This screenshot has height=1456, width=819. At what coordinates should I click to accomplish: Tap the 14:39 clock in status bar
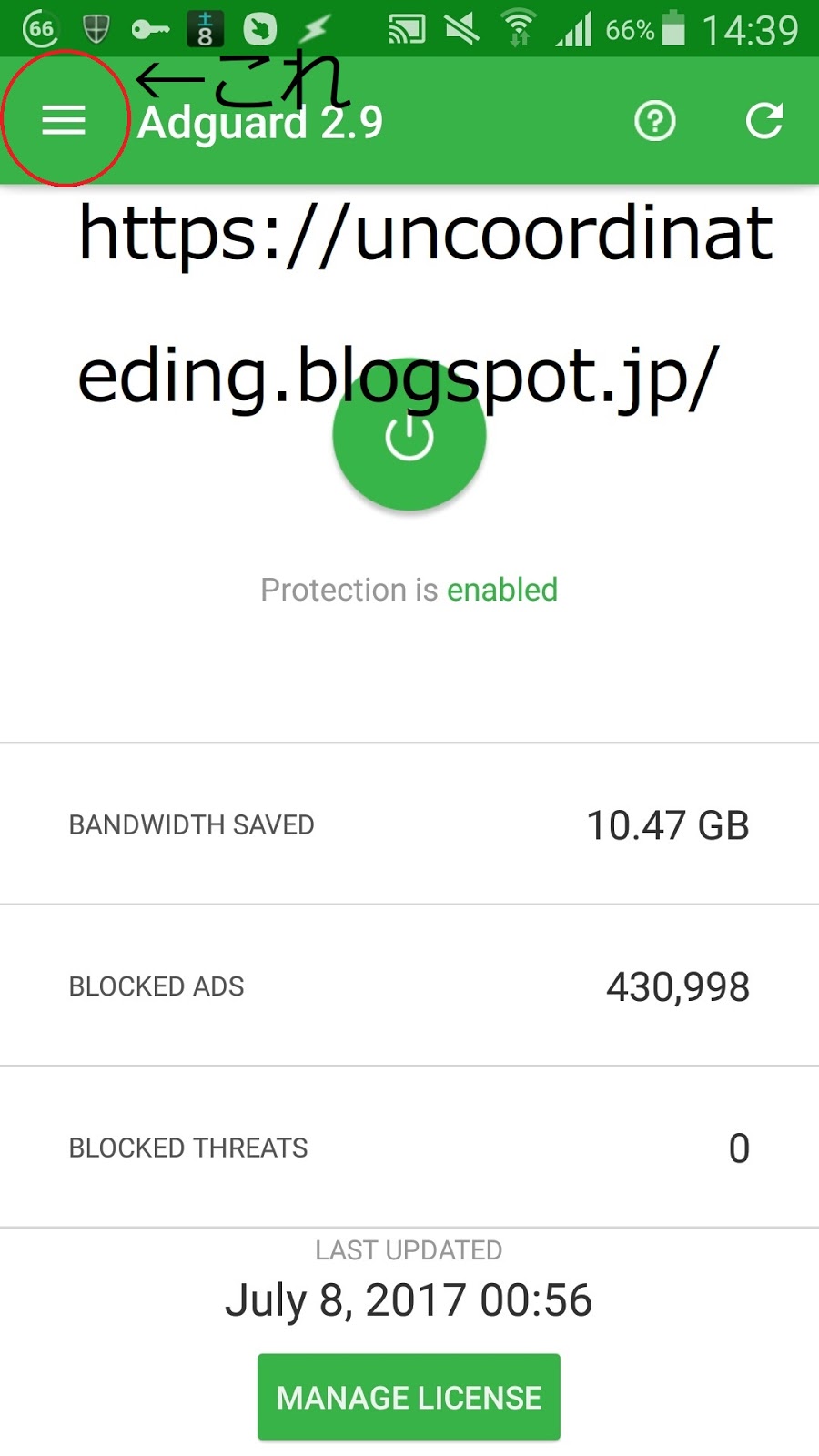tap(750, 31)
